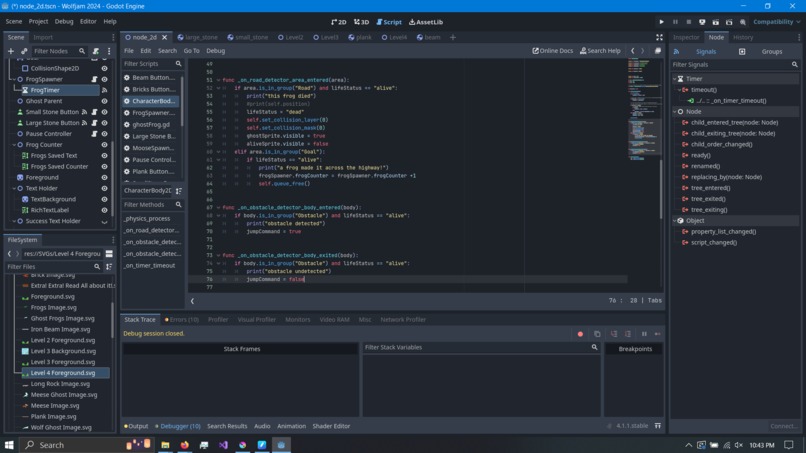Instantiate child scene with link icon

24,51
